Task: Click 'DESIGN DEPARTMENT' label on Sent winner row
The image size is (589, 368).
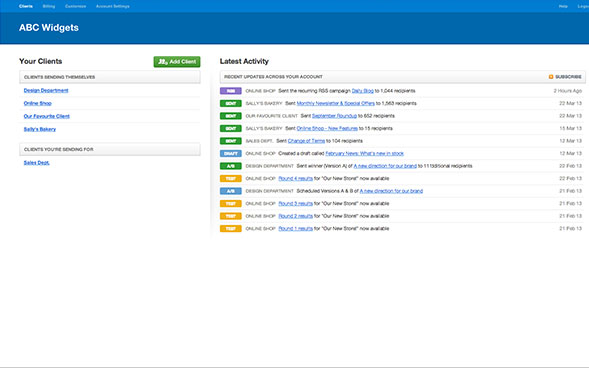Action: (x=269, y=166)
